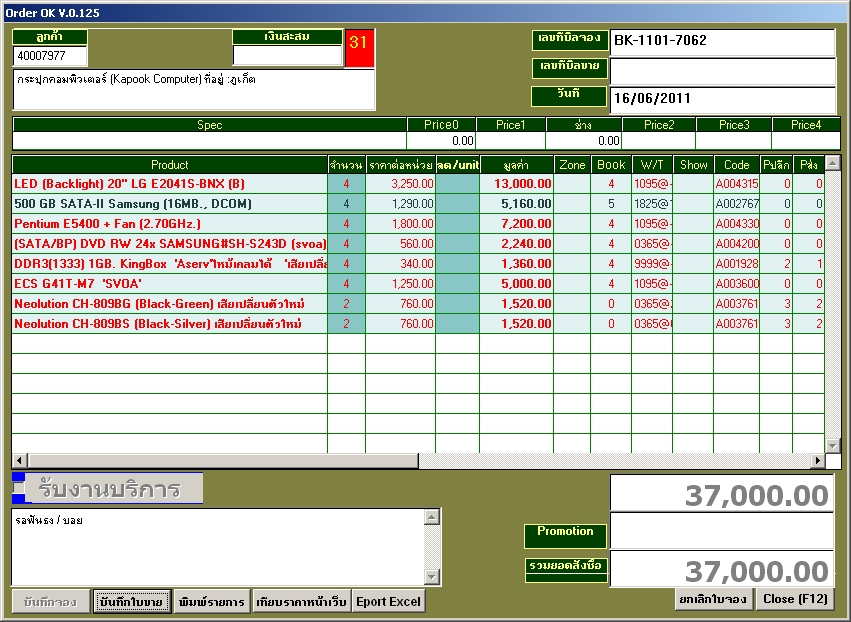
Task: Click the customer code field 40007977
Action: 49,56
